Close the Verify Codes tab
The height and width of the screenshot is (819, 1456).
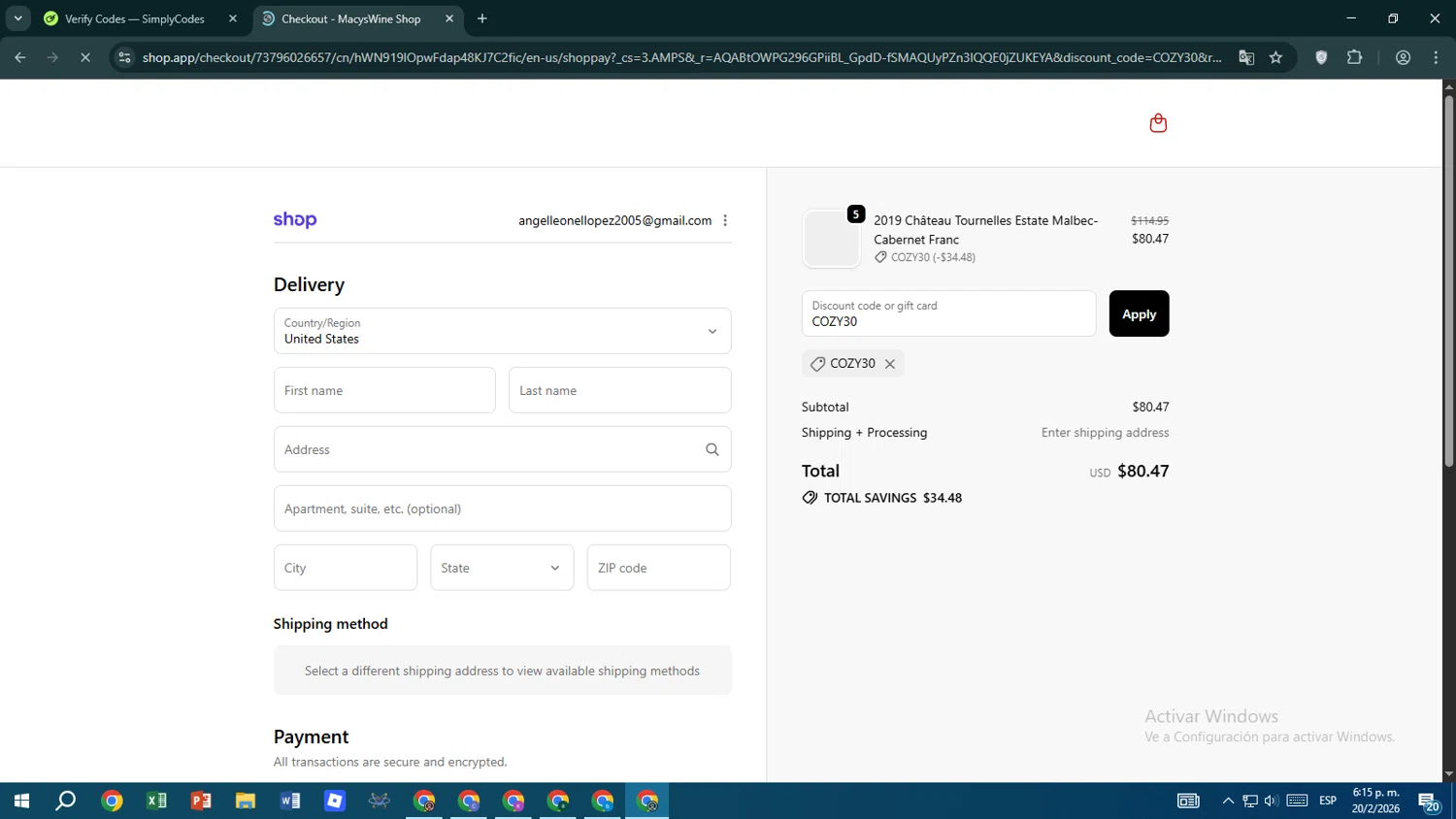click(233, 18)
